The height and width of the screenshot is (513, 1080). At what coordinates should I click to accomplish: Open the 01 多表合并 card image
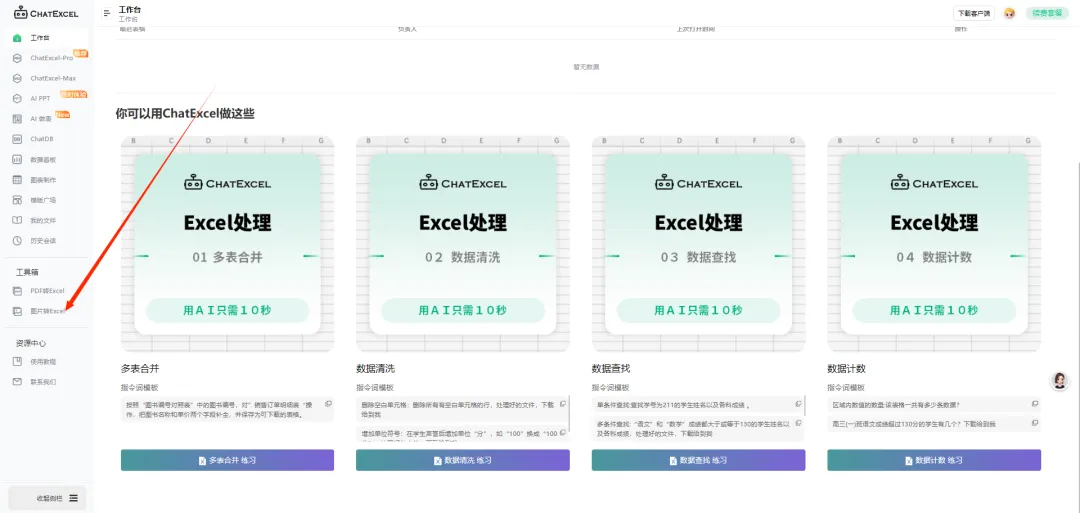[227, 244]
